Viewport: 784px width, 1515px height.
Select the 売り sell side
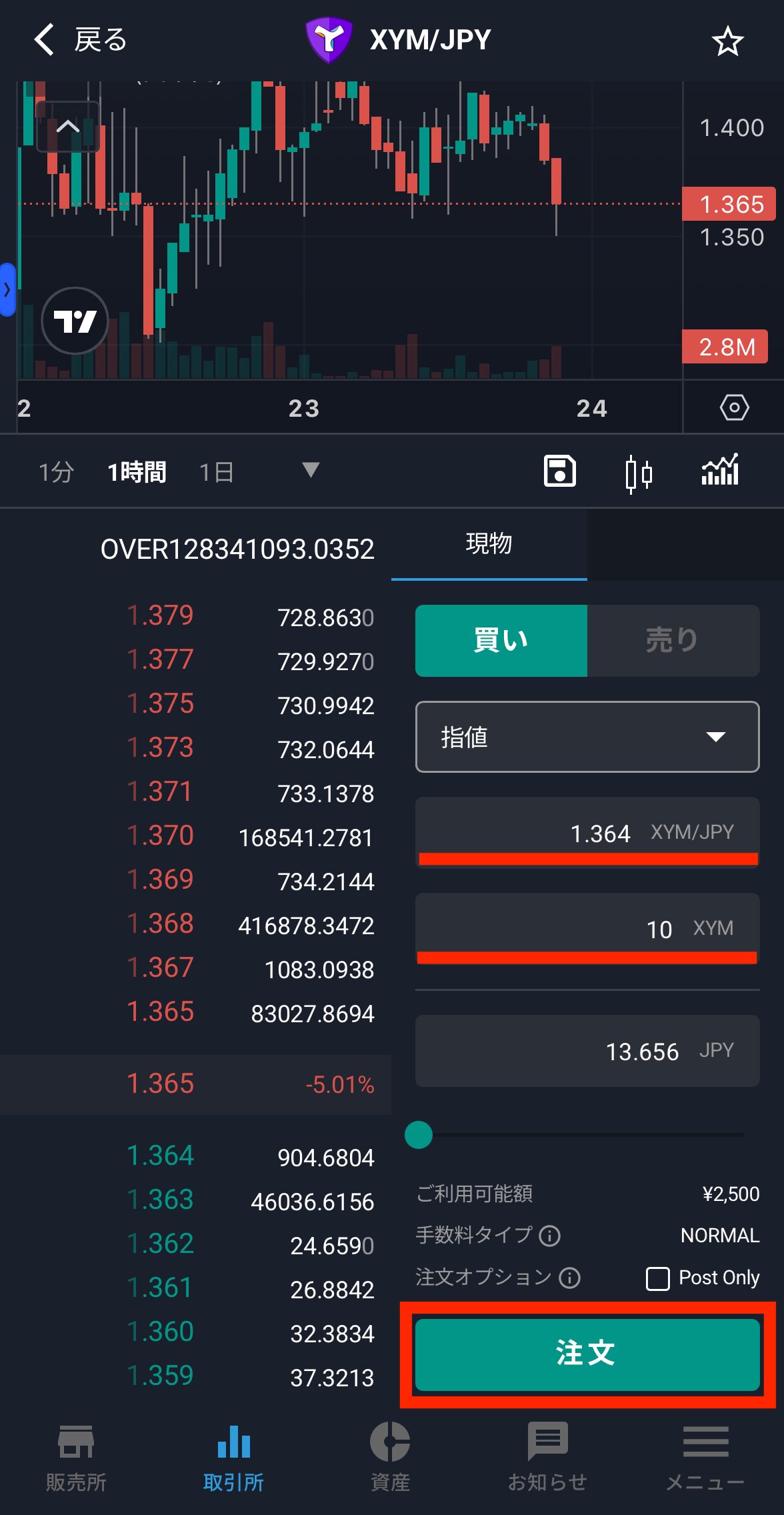(673, 640)
